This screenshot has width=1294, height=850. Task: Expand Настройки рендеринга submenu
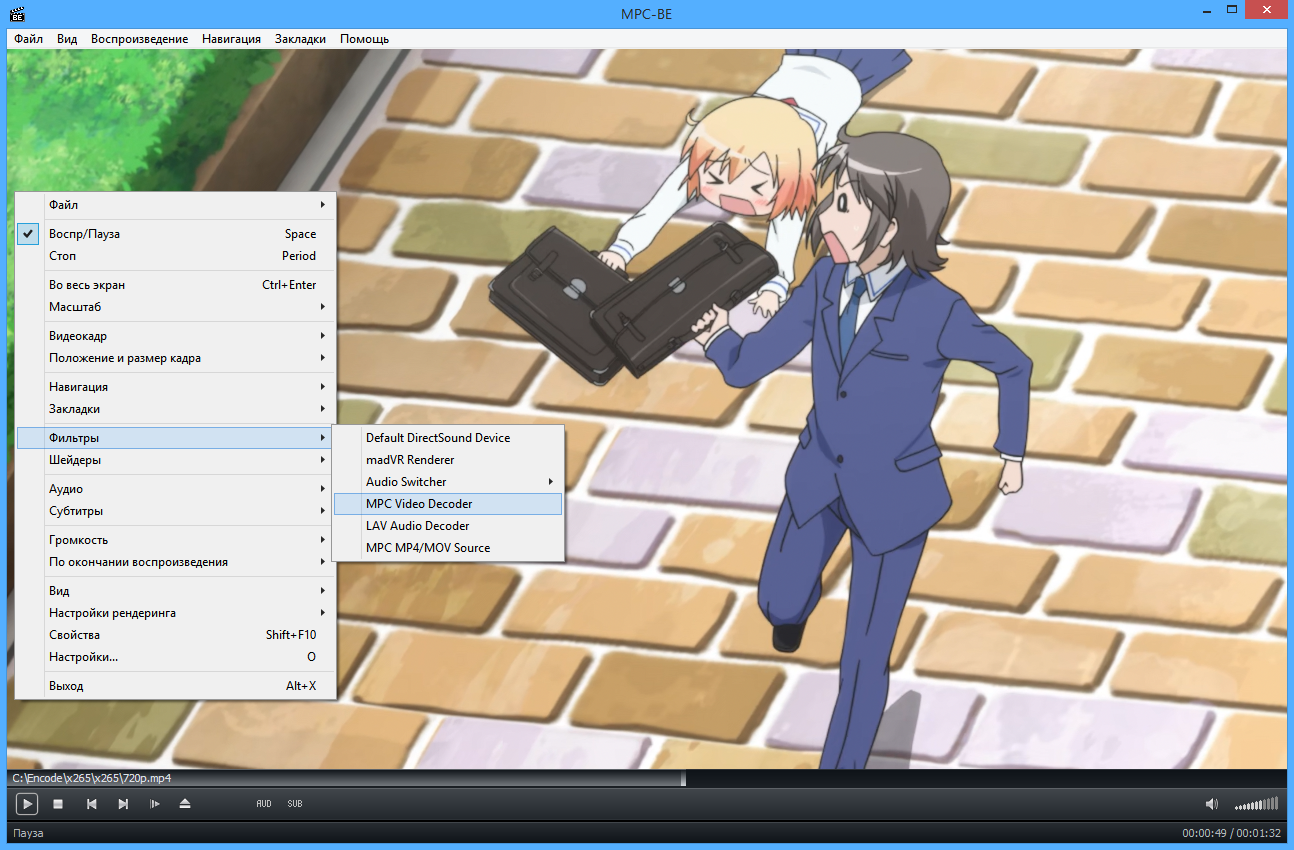(176, 613)
